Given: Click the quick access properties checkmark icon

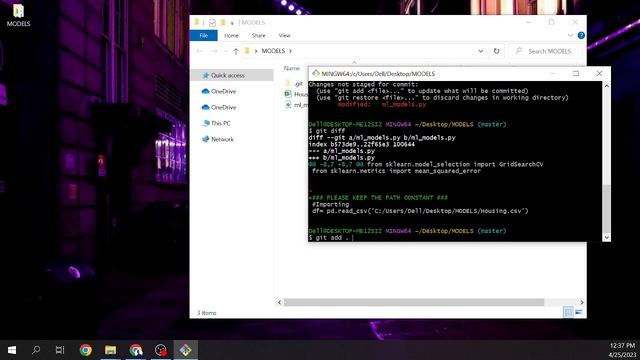Looking at the screenshot, I should pyautogui.click(x=212, y=22).
